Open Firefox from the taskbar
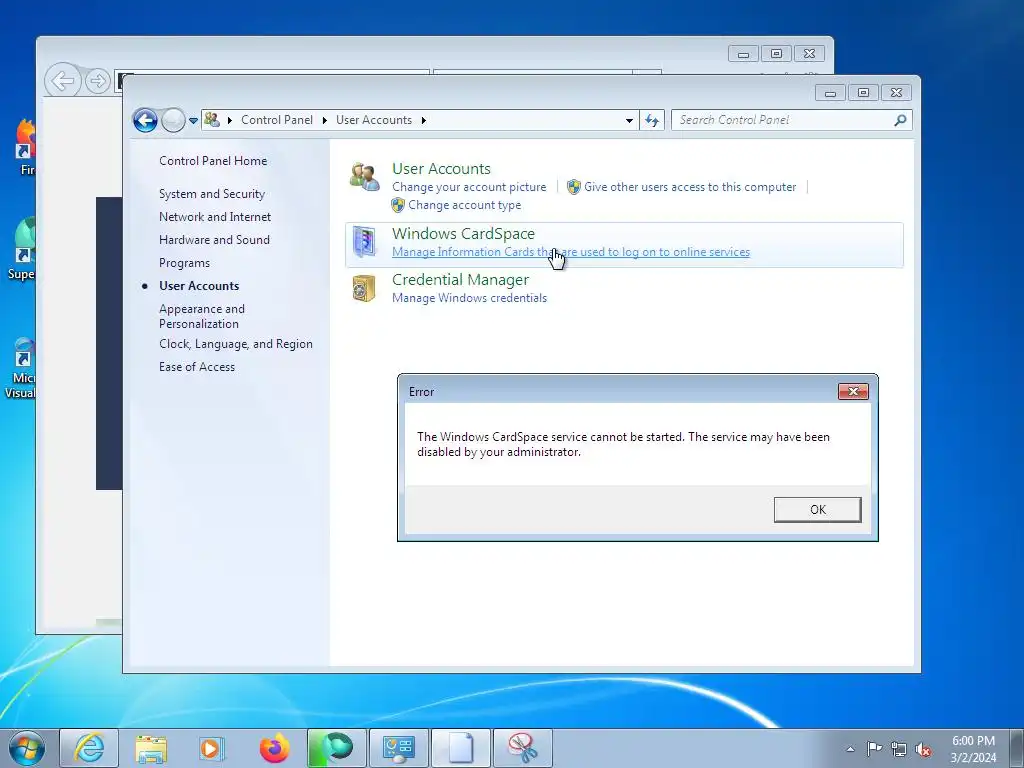Image resolution: width=1024 pixels, height=768 pixels. point(274,748)
